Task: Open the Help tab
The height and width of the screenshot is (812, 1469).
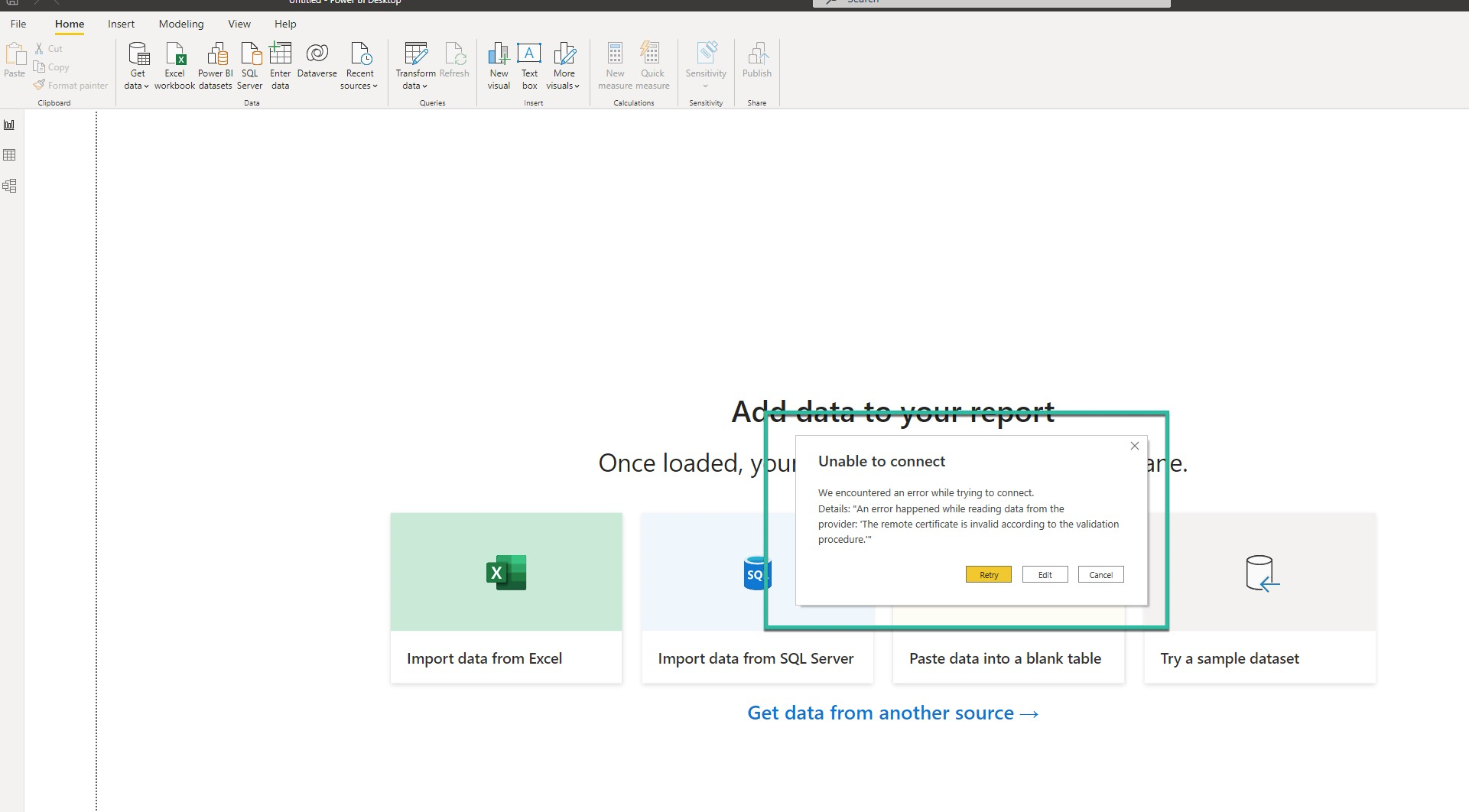Action: pyautogui.click(x=285, y=24)
